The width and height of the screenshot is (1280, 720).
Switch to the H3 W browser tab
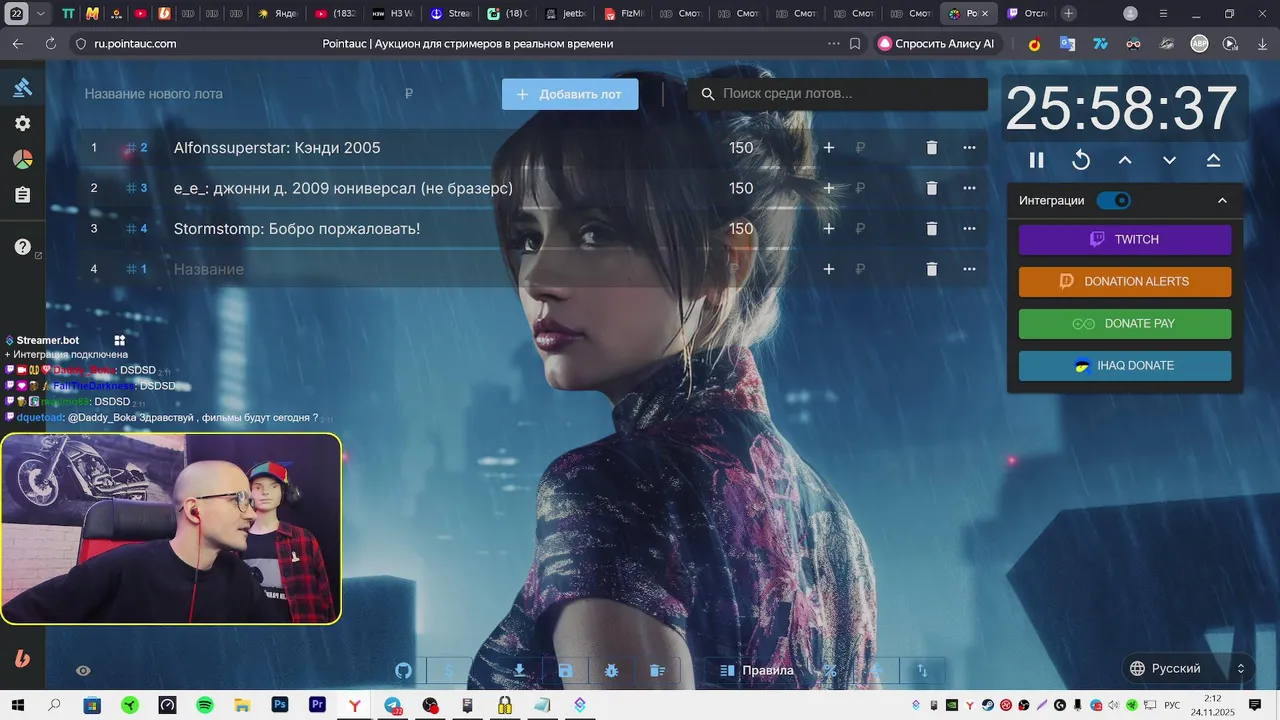pyautogui.click(x=394, y=14)
